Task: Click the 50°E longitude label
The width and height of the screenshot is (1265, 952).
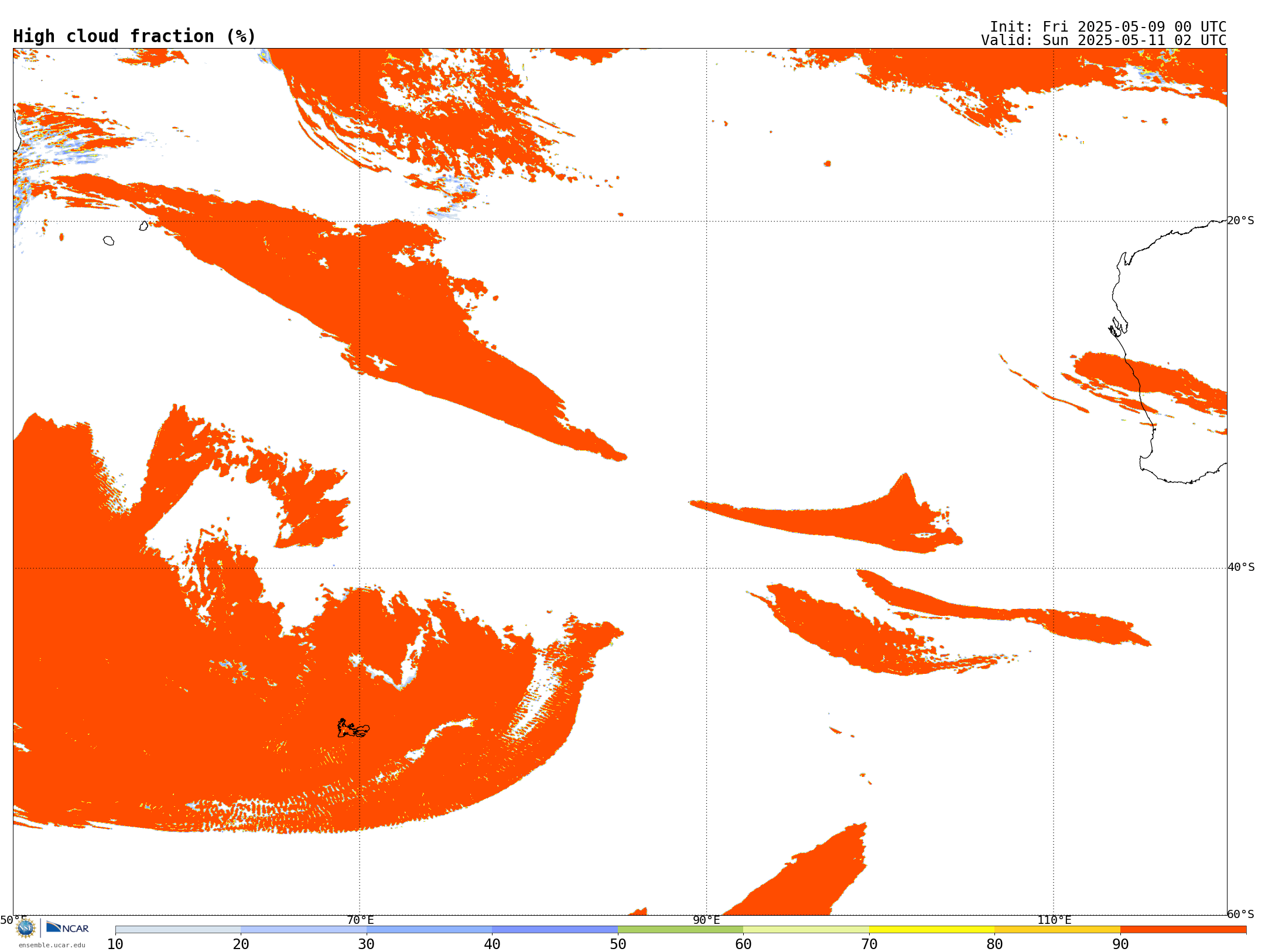Action: click(x=13, y=920)
